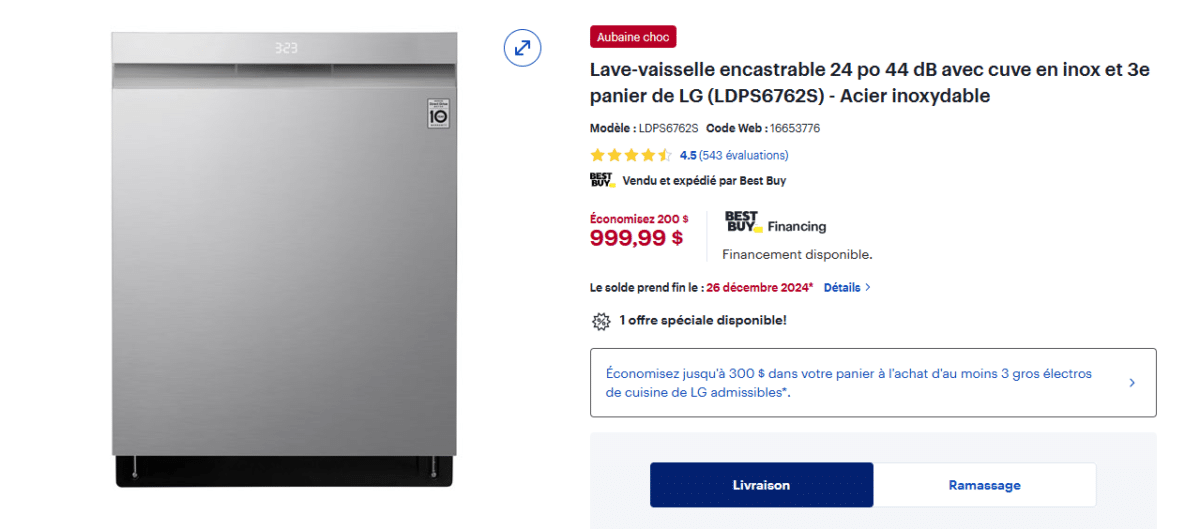
Task: Click the Best Buy logo beside seller info
Action: coord(601,180)
